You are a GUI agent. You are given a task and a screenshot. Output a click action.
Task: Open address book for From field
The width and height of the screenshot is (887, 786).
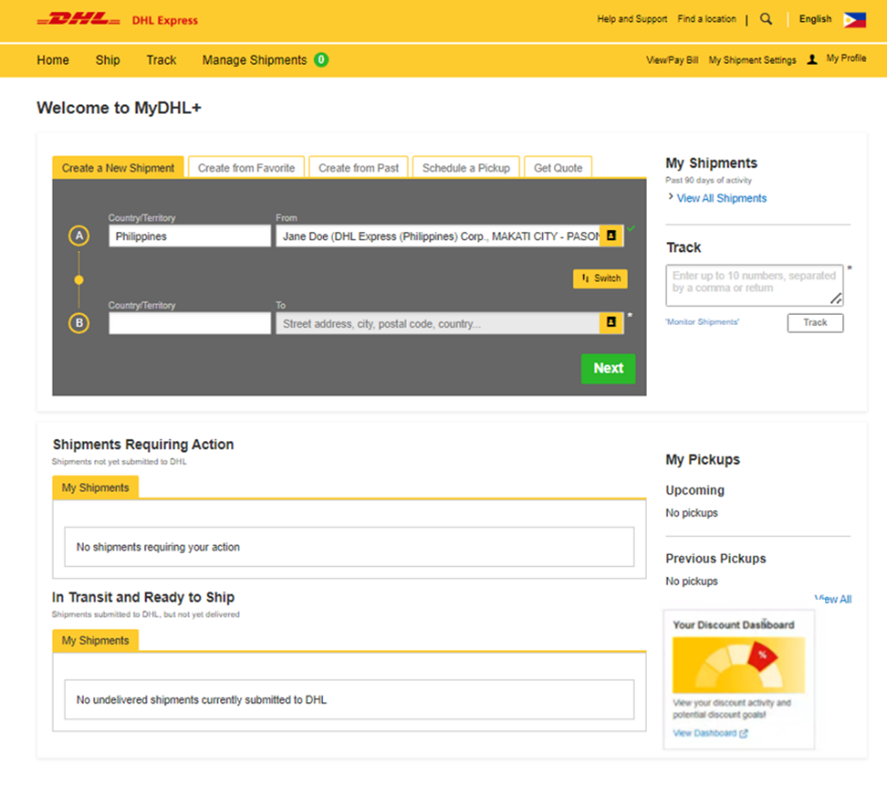point(612,235)
